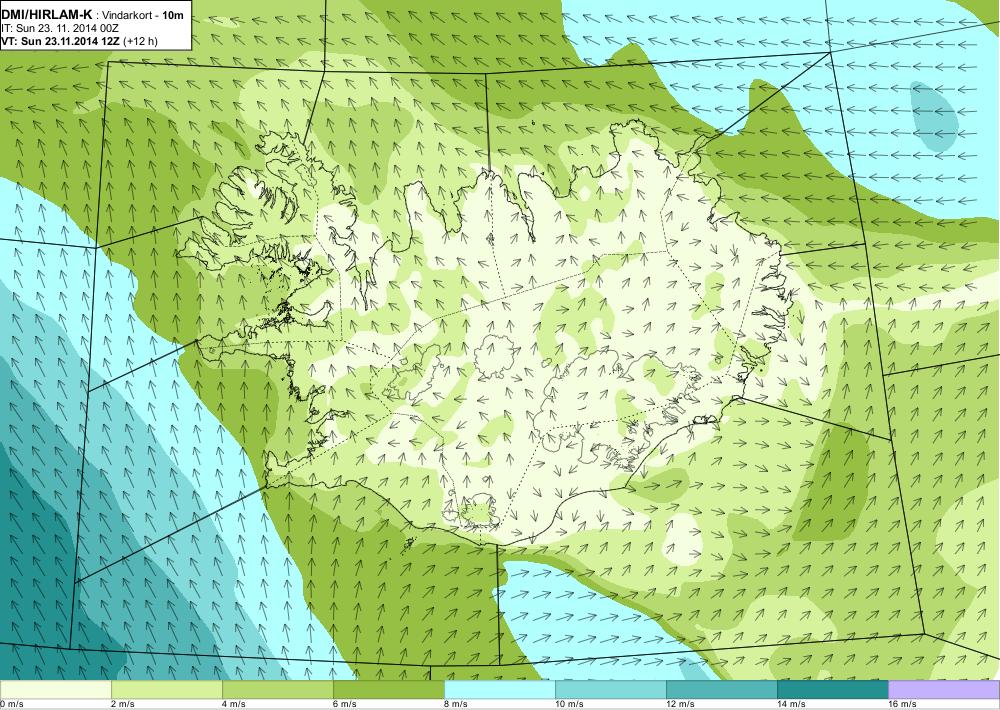Click the "6 m/s" legend label
This screenshot has width=1000, height=710.
(345, 704)
